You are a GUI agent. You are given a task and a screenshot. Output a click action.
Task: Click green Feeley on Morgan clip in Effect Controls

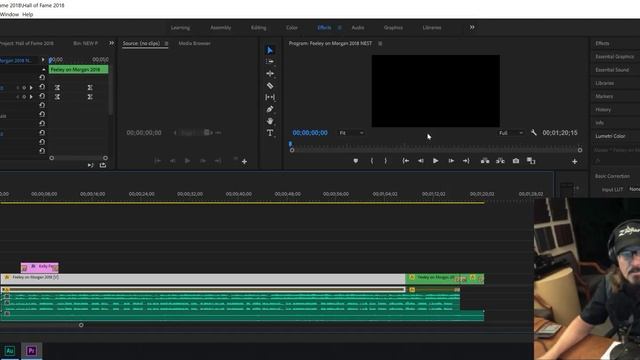78,69
